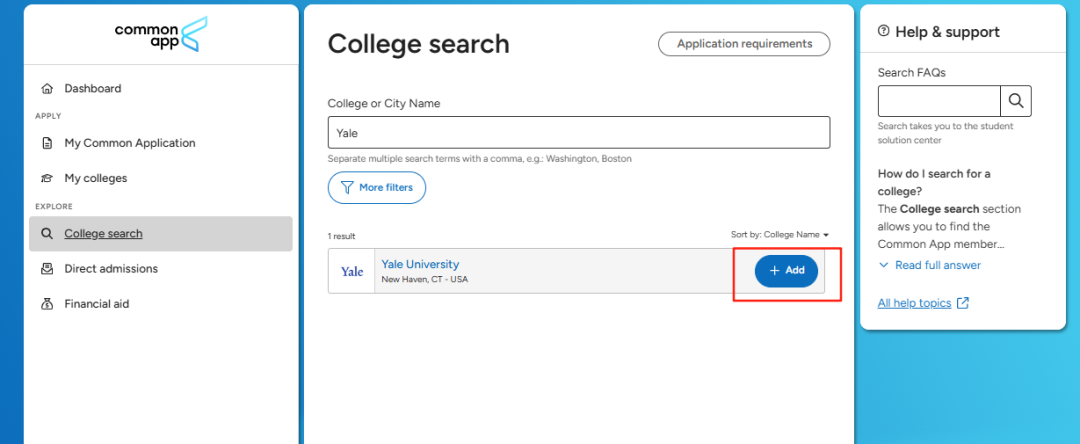
Task: Click the Dashboard home icon
Action: pos(47,89)
